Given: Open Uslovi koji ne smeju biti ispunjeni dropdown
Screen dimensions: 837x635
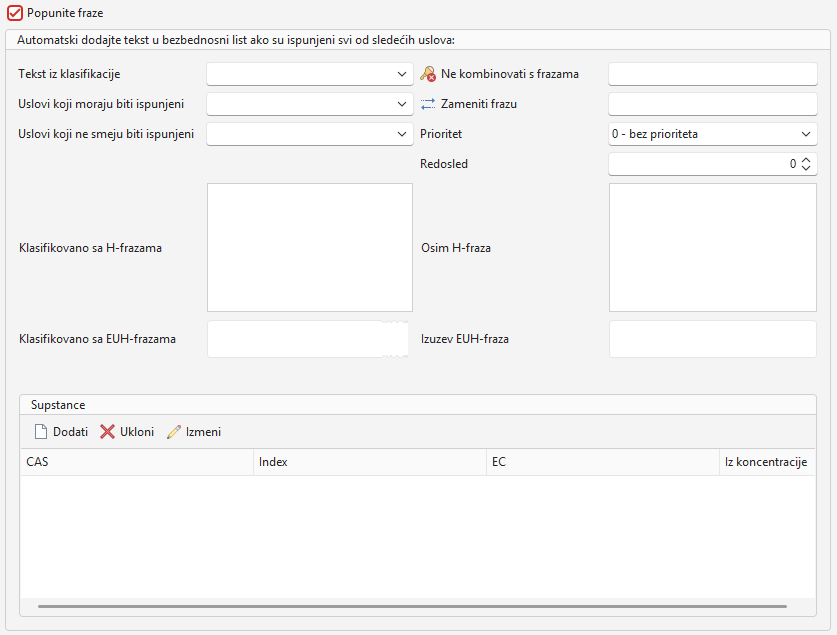Looking at the screenshot, I should [310, 134].
